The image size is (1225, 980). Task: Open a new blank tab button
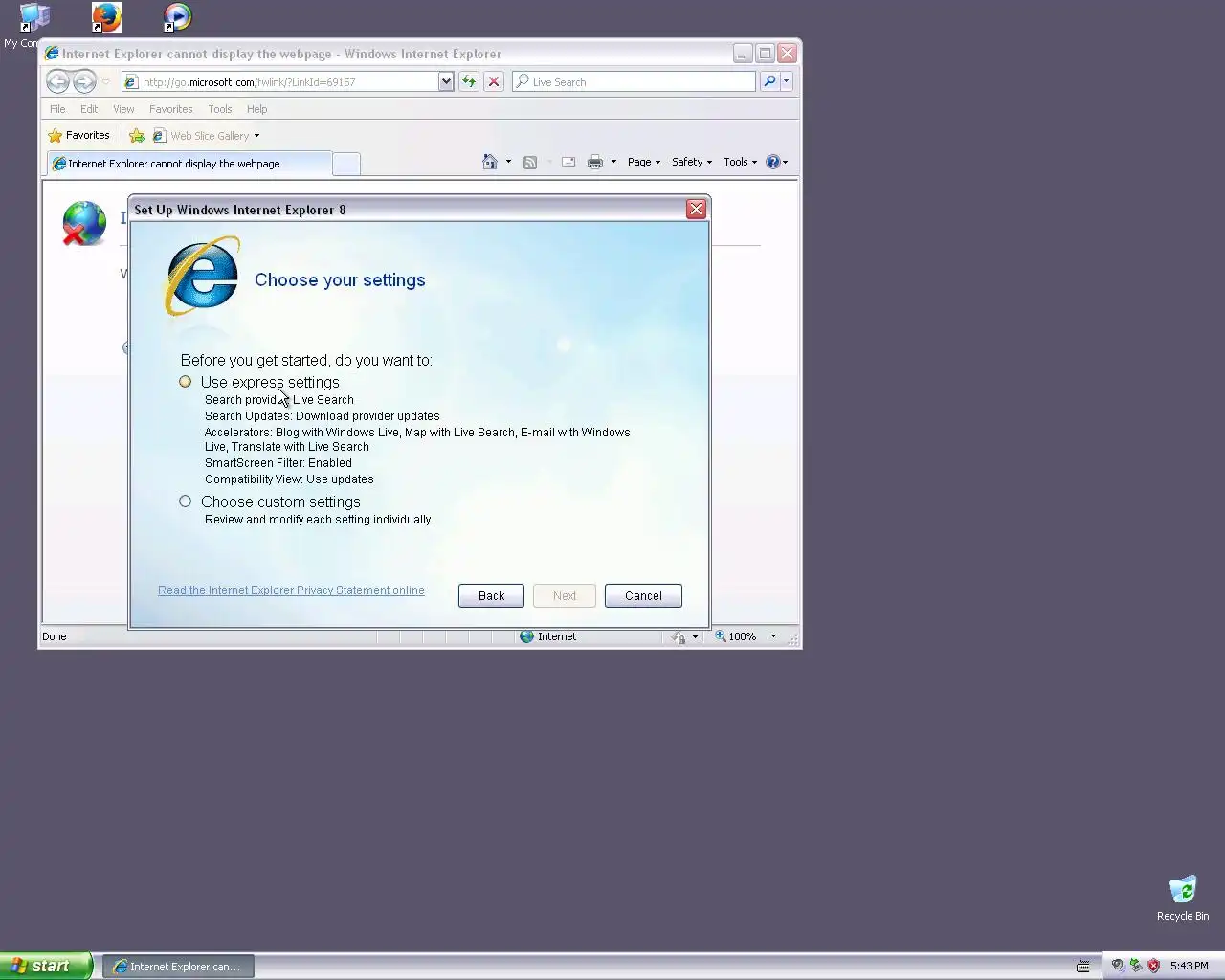(x=346, y=164)
